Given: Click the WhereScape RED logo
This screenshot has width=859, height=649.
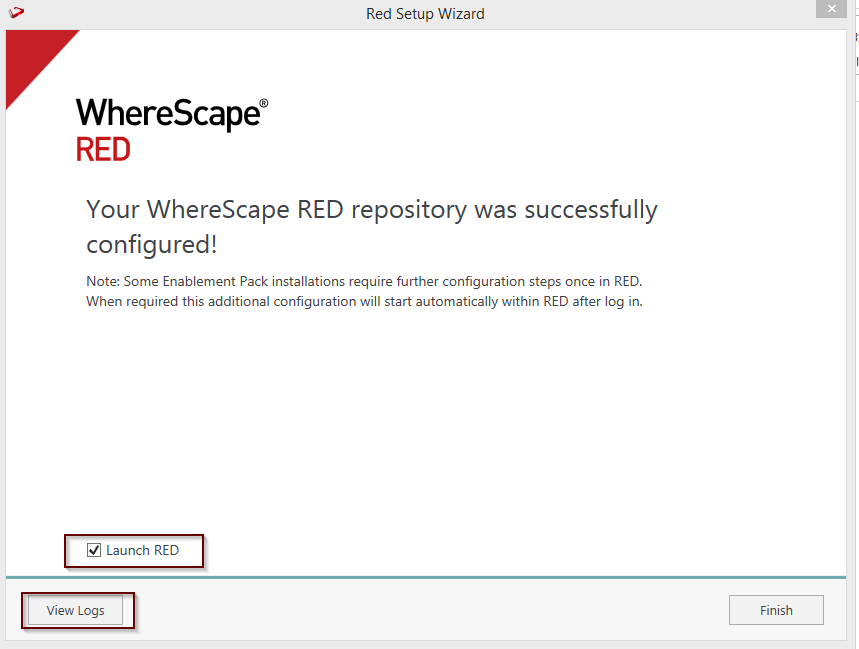Looking at the screenshot, I should tap(172, 130).
